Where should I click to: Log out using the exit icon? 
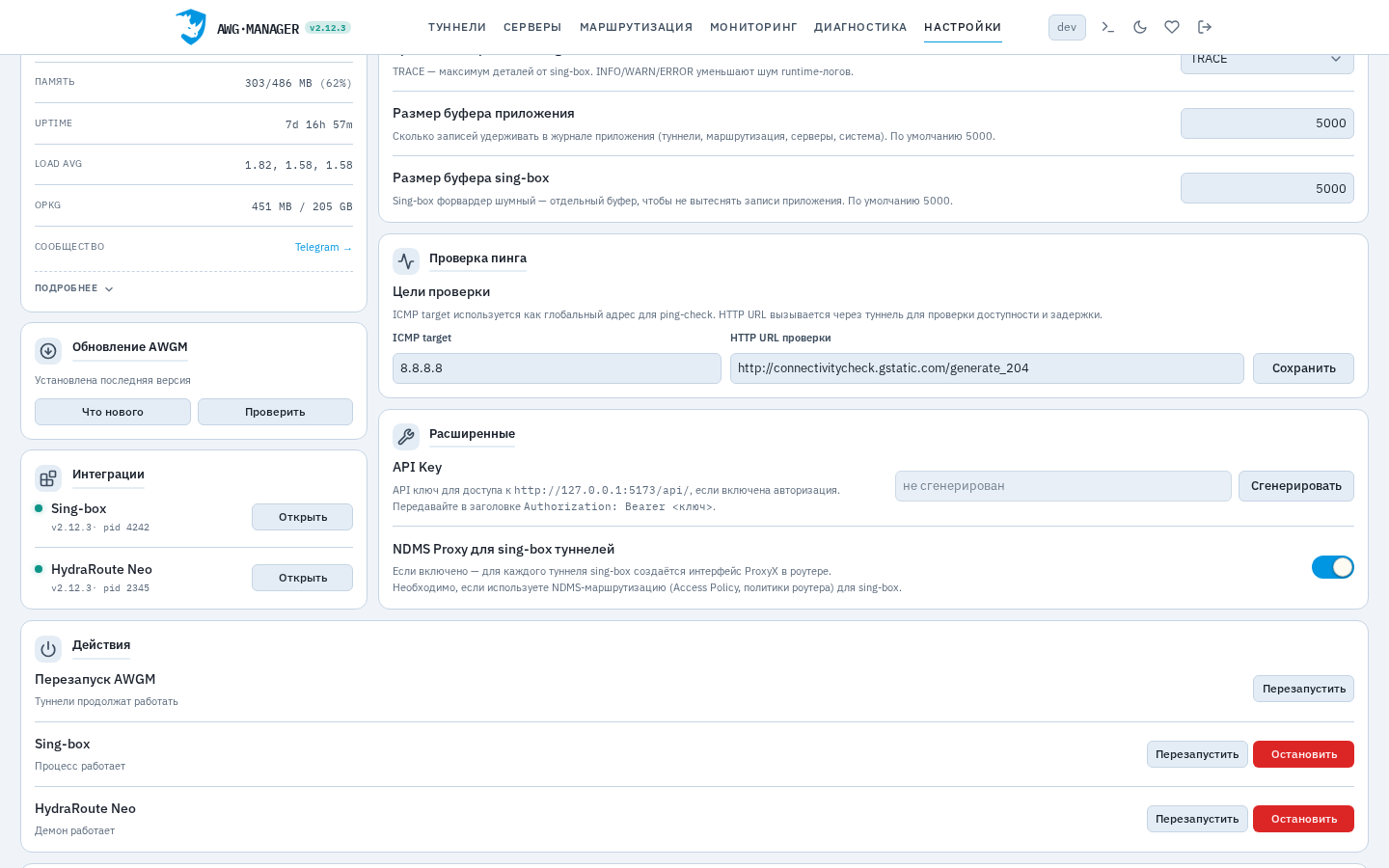[1205, 27]
